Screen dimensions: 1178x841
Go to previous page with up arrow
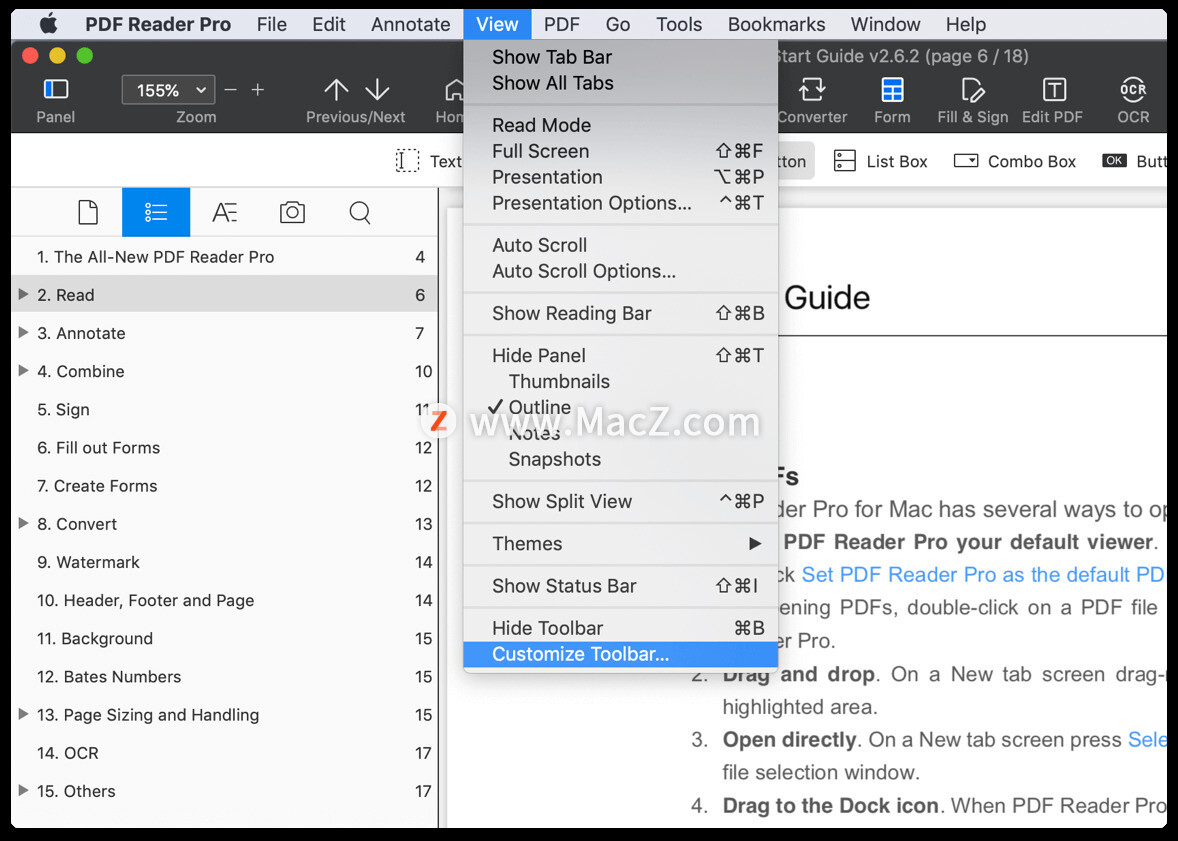336,90
